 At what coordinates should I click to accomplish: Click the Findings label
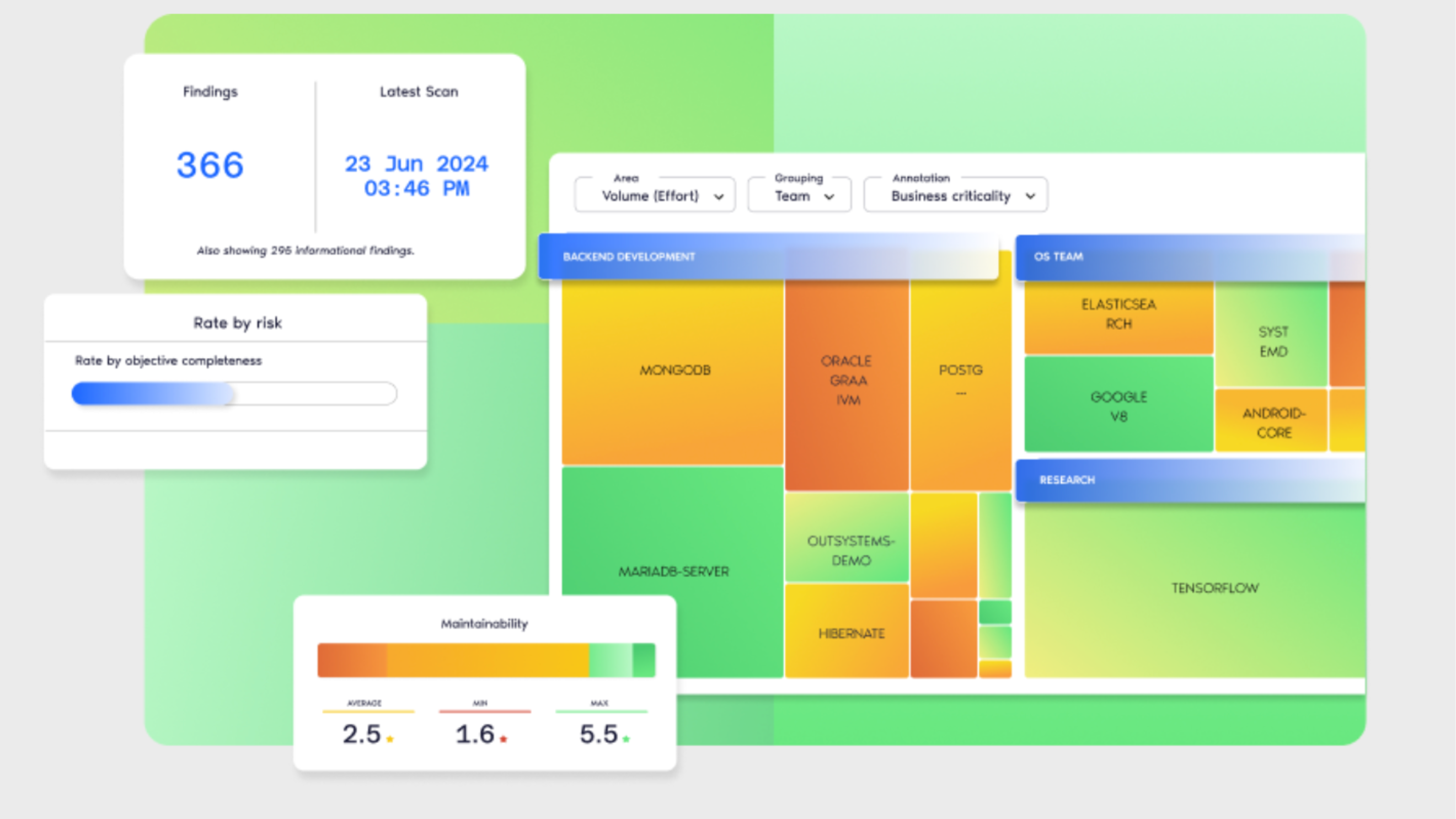click(210, 92)
